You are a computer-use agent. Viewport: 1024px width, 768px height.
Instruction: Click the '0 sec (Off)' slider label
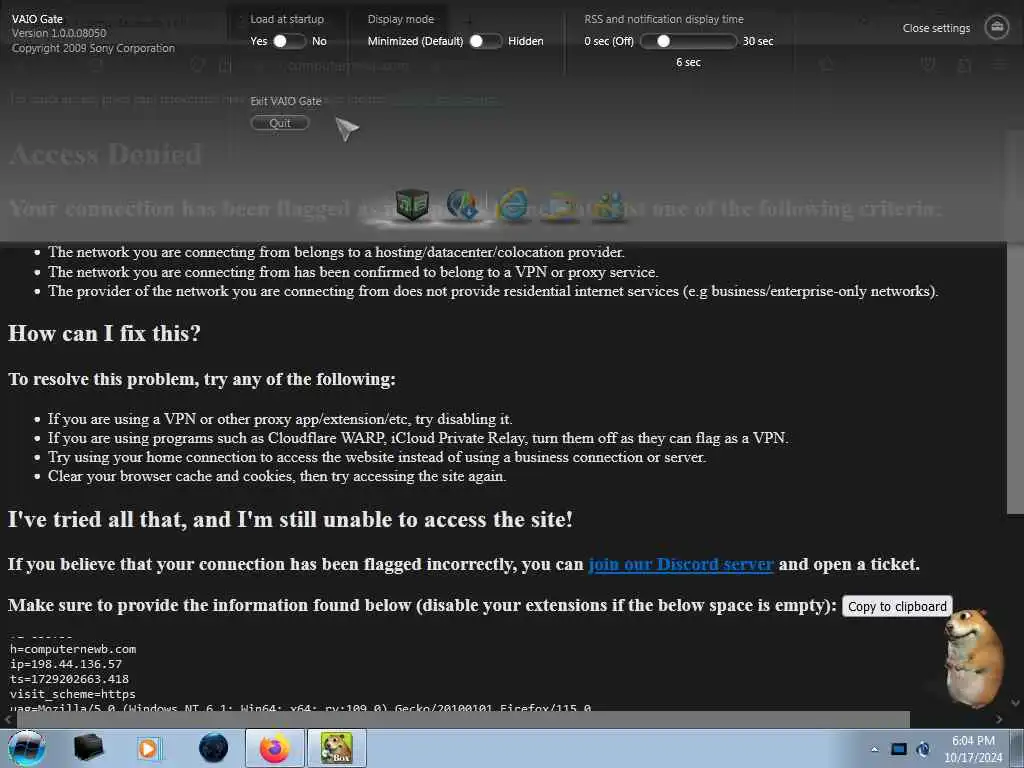pyautogui.click(x=609, y=41)
